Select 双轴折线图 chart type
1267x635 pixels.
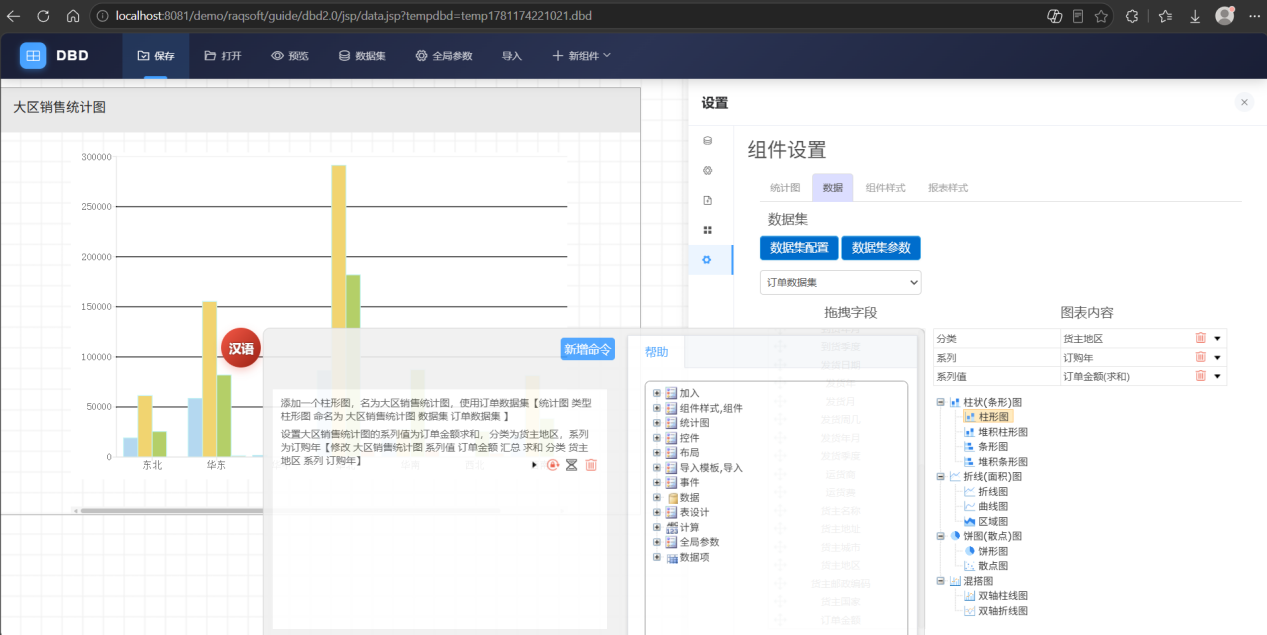pyautogui.click(x=995, y=611)
